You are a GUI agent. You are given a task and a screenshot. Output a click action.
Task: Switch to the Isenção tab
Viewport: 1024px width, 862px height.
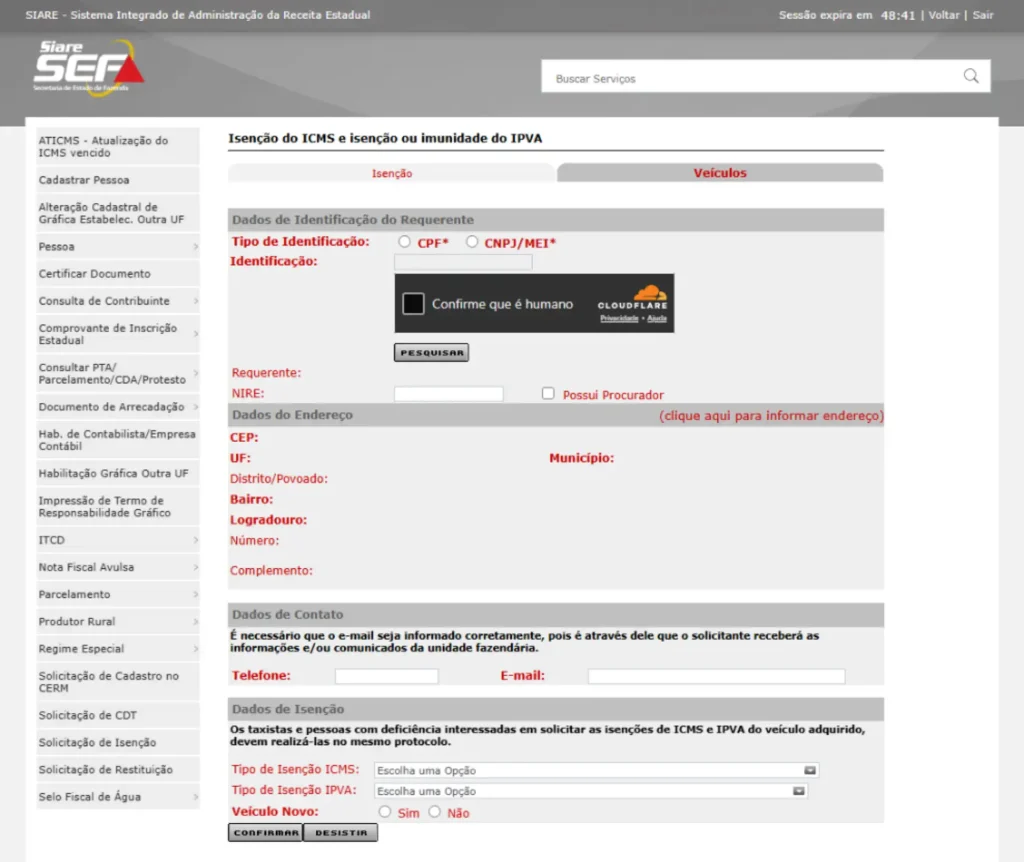[392, 173]
